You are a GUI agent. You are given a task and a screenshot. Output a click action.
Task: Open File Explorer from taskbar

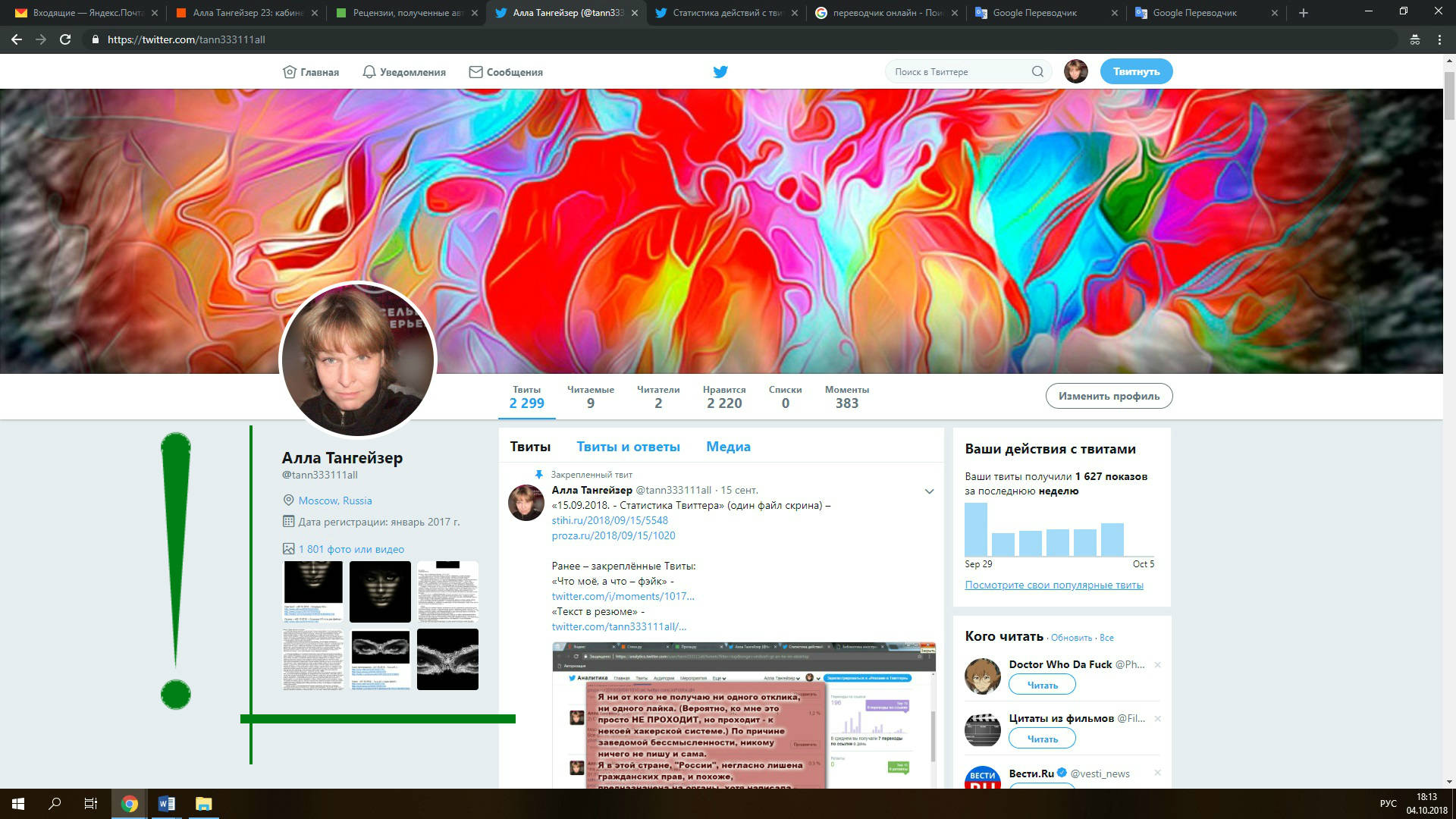(203, 804)
